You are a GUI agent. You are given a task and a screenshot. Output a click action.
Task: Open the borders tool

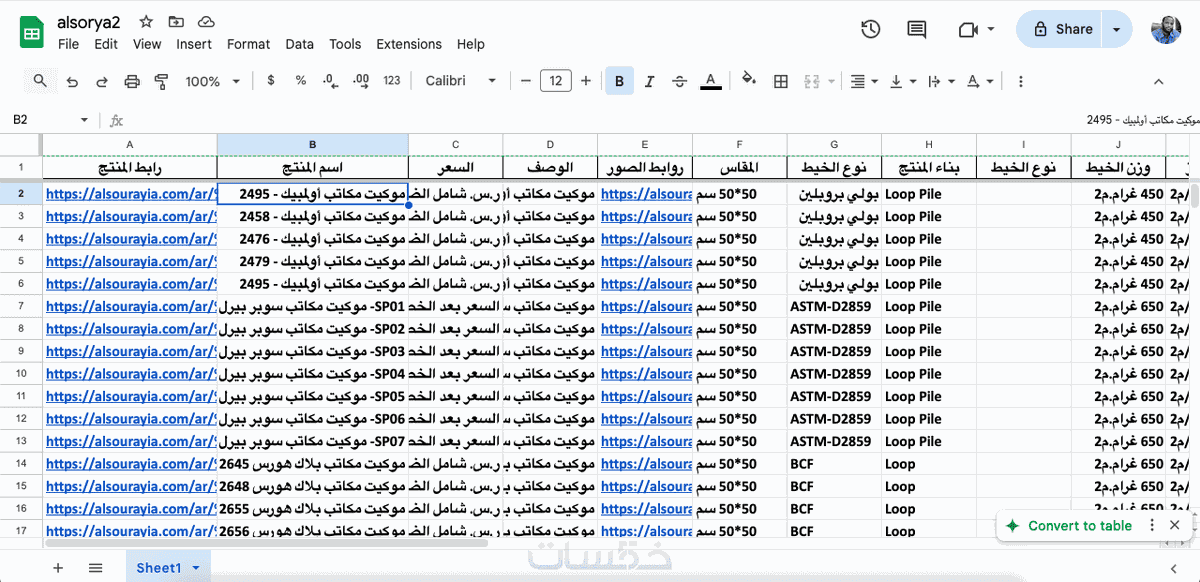coord(781,81)
